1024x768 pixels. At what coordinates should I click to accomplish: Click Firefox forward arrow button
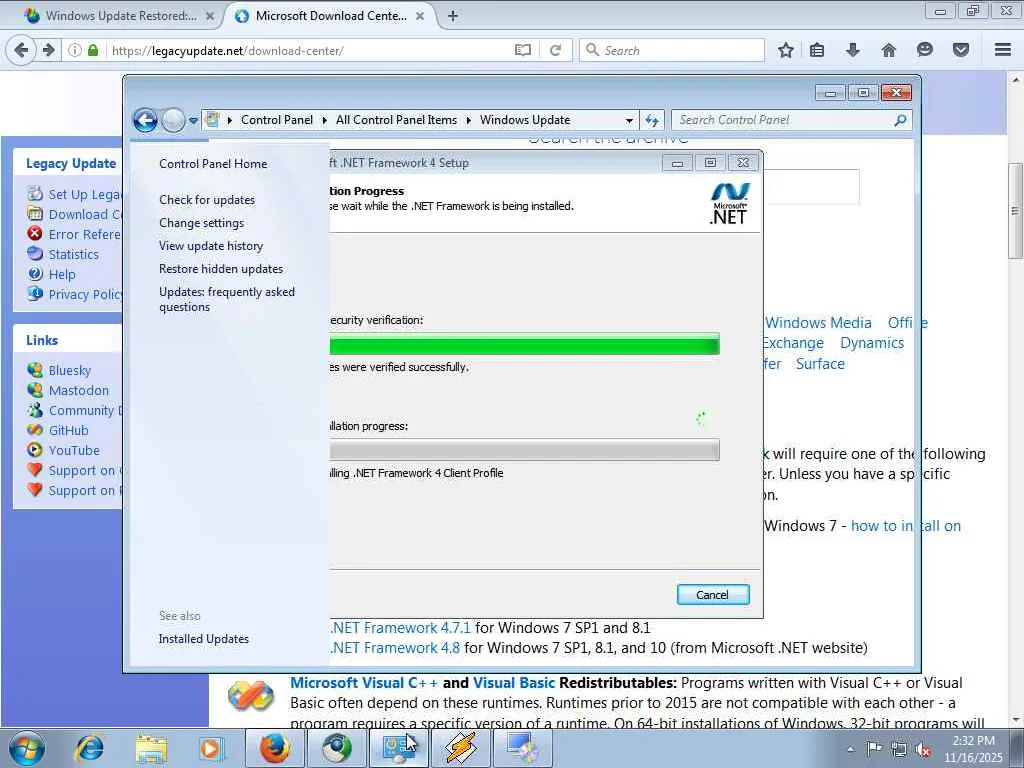pos(48,50)
